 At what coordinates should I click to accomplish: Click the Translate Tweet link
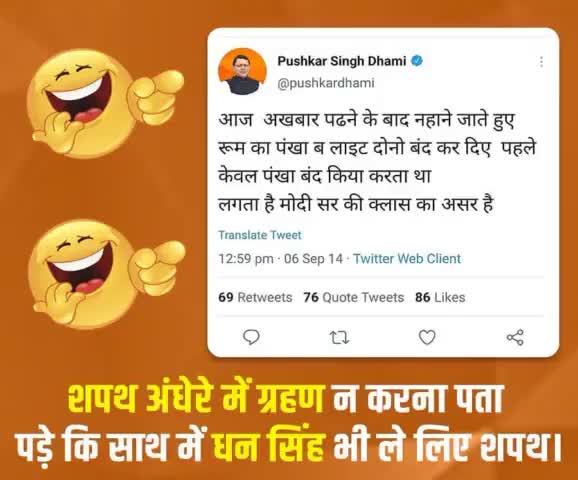point(260,235)
